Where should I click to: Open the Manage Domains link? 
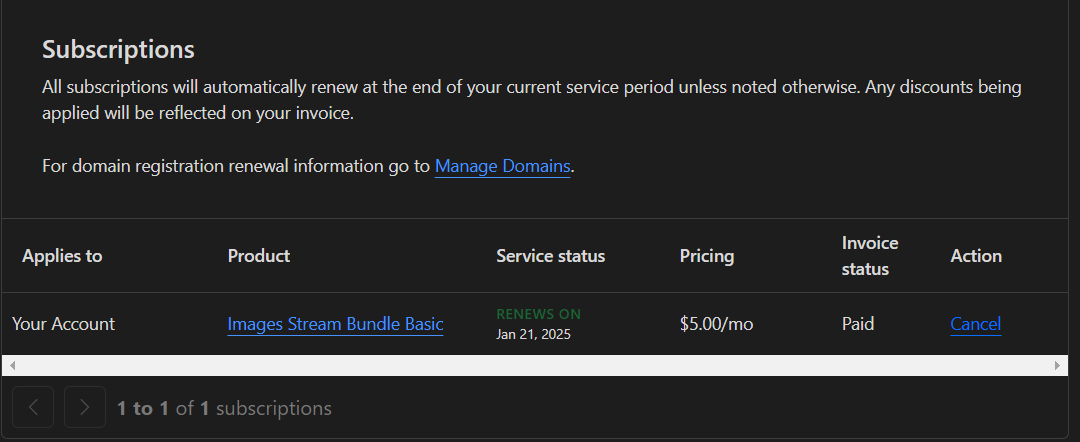coord(502,166)
